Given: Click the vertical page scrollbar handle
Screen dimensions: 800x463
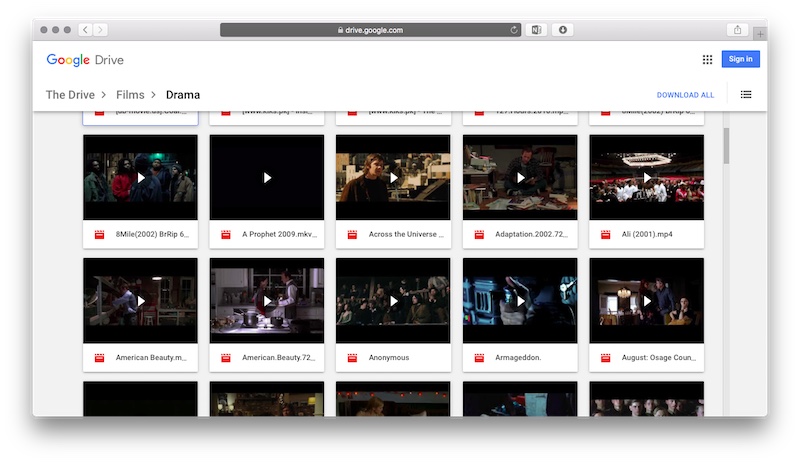Looking at the screenshot, I should point(726,145).
